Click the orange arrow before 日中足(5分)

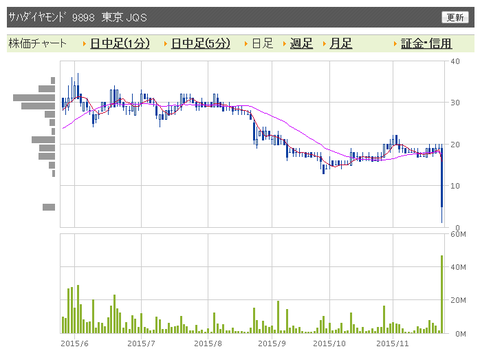point(165,44)
